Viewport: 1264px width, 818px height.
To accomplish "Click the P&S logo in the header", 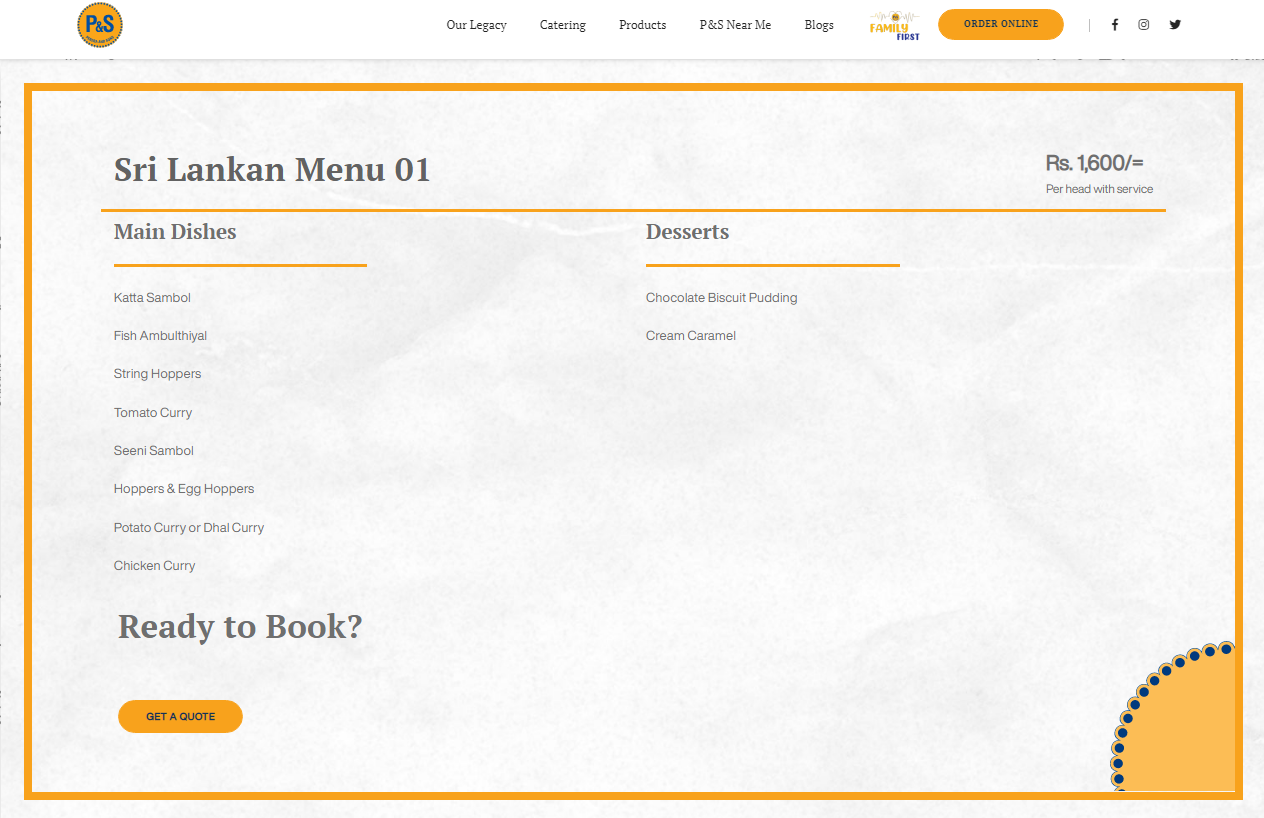I will pyautogui.click(x=100, y=25).
